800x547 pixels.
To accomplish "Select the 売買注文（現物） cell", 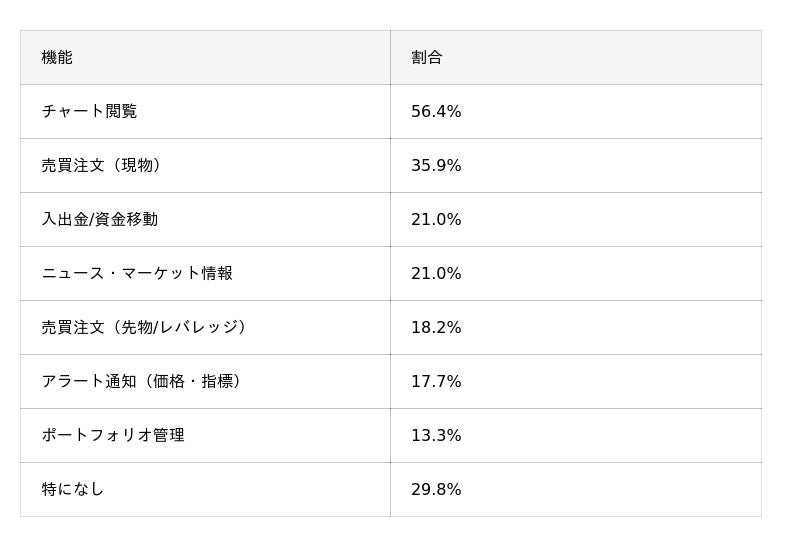I will [x=104, y=166].
